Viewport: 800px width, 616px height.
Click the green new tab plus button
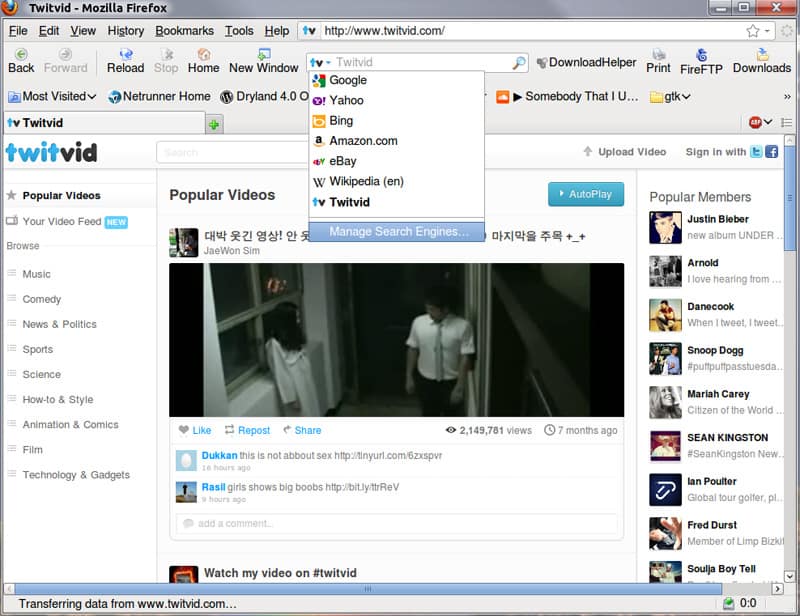(x=214, y=124)
